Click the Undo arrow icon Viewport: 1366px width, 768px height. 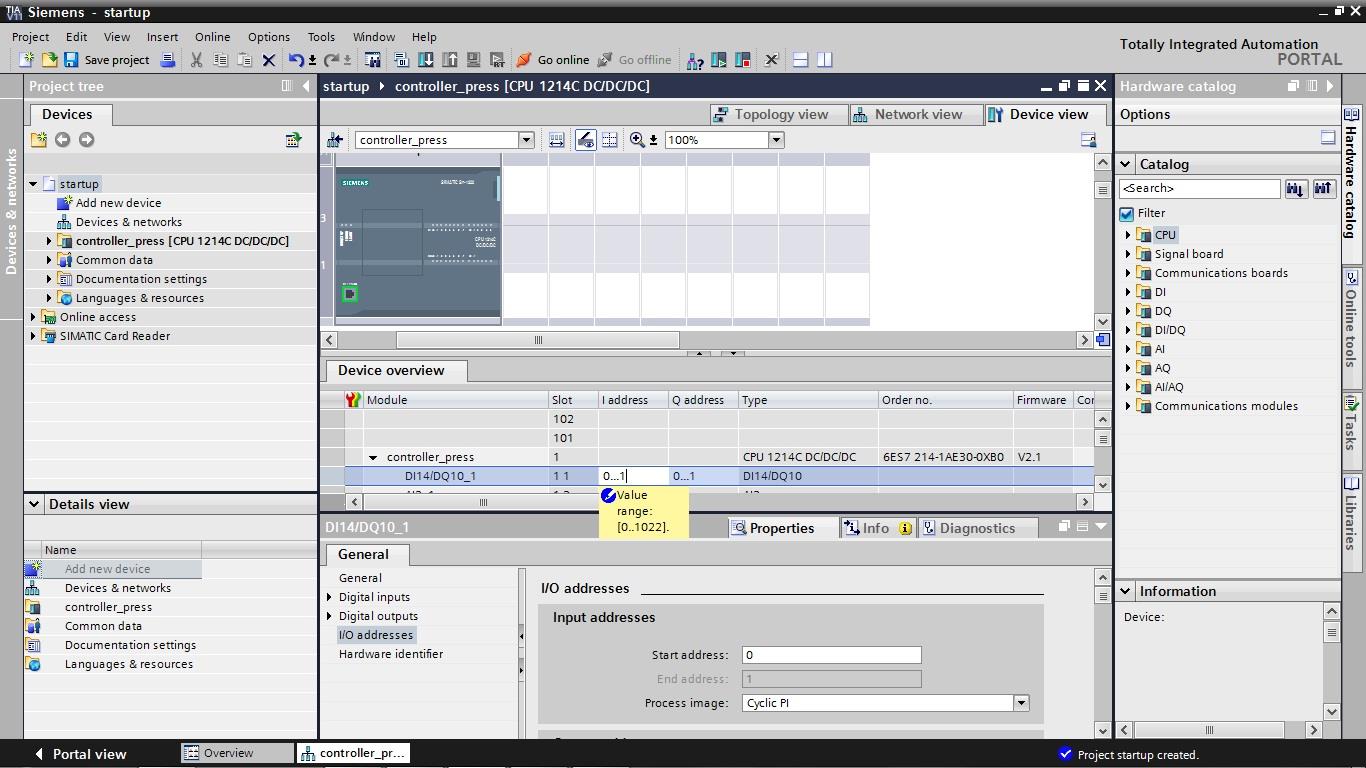(296, 60)
